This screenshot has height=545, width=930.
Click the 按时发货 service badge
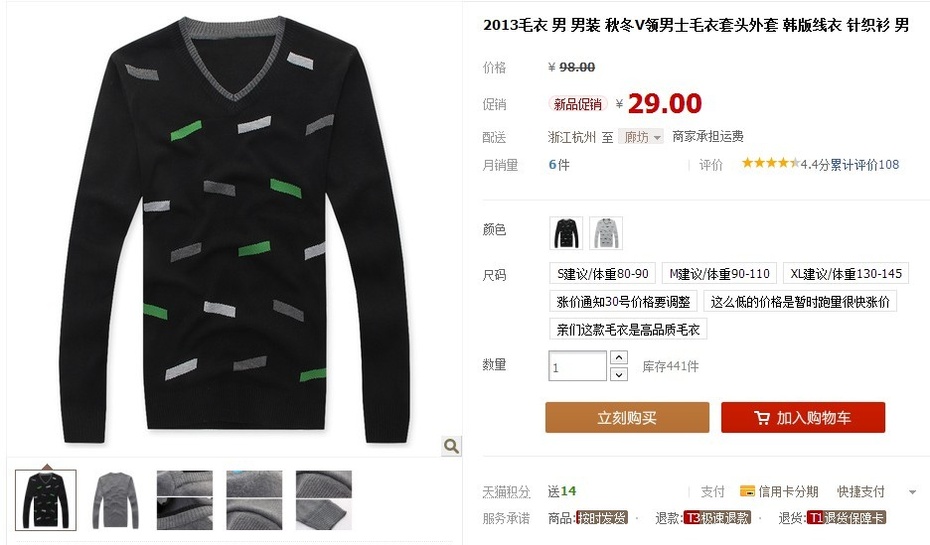pos(602,518)
